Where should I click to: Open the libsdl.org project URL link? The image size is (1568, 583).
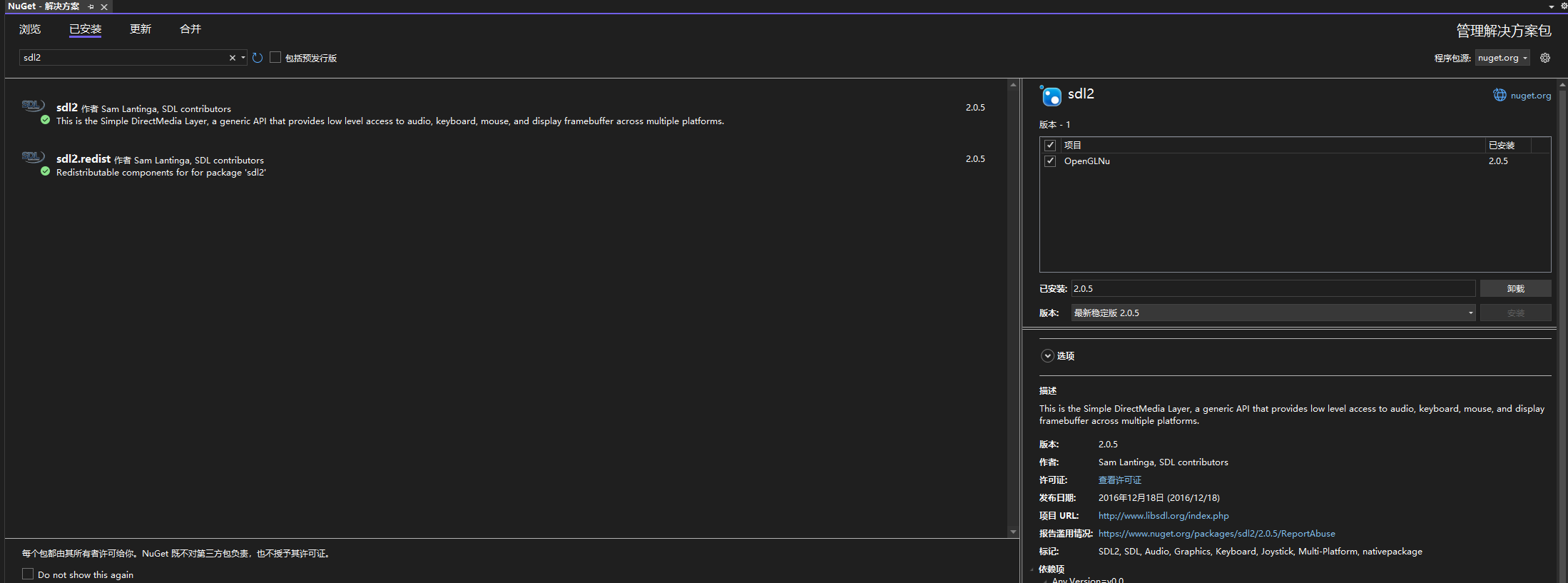click(x=1164, y=516)
